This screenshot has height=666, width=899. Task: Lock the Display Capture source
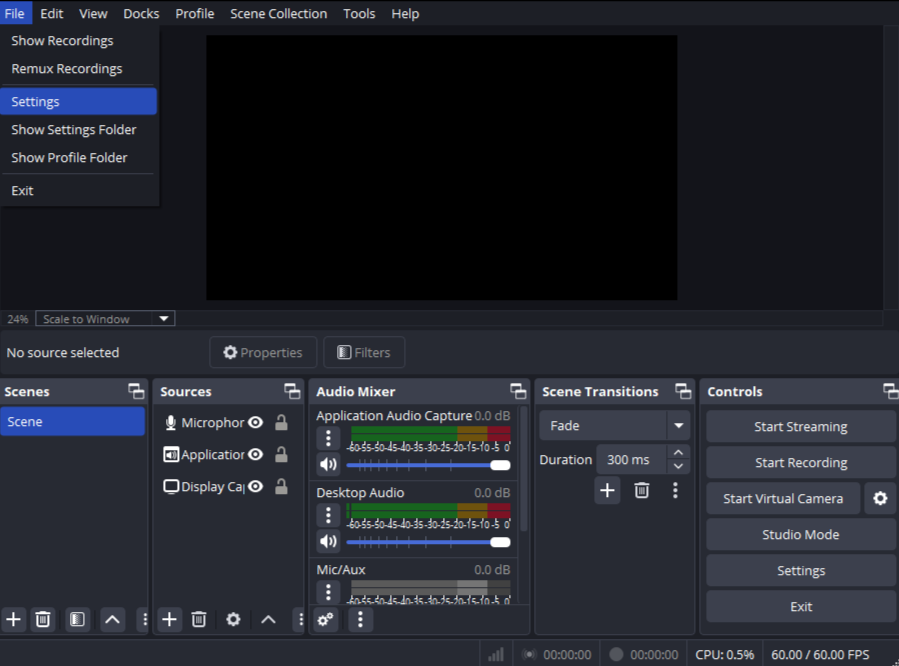281,487
